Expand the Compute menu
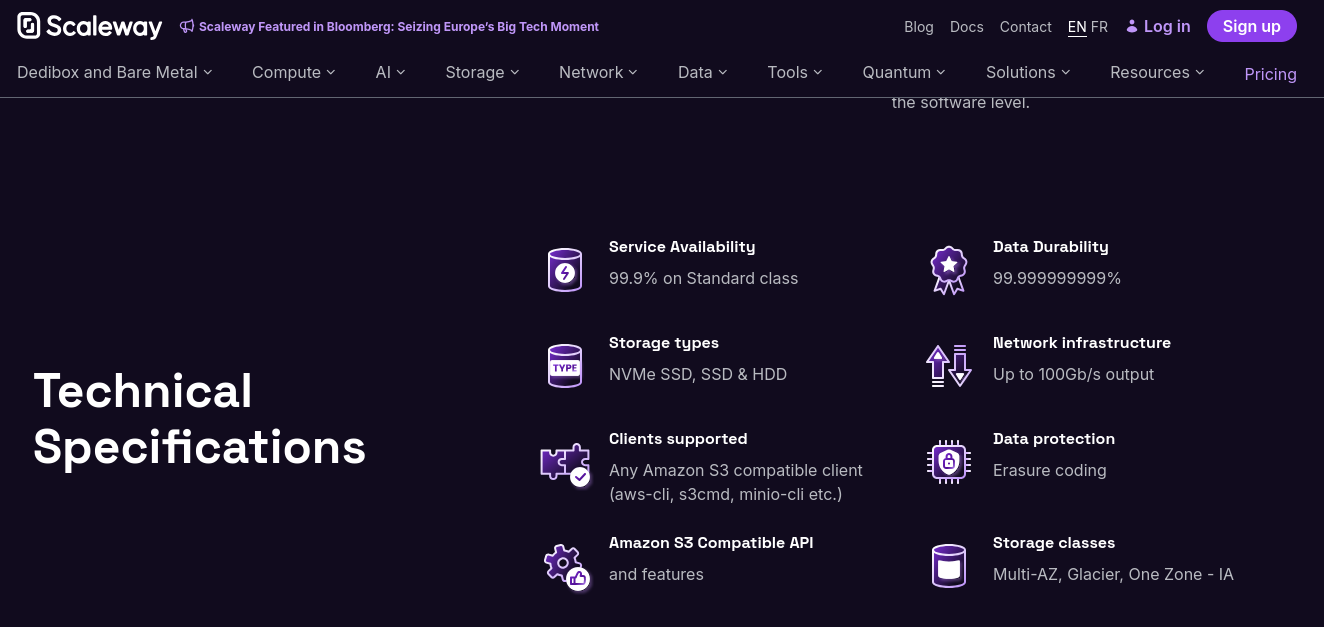 pyautogui.click(x=294, y=72)
